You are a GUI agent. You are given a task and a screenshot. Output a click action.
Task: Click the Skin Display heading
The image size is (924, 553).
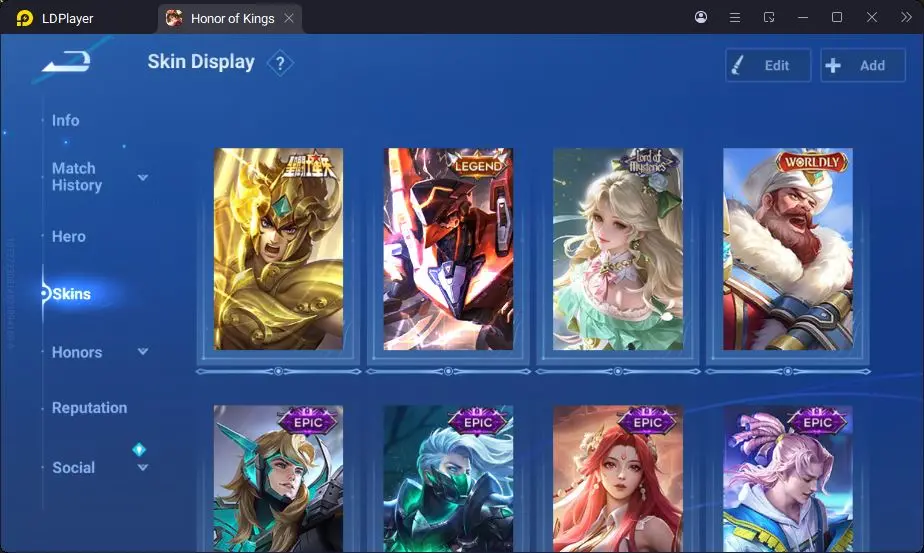pyautogui.click(x=201, y=62)
